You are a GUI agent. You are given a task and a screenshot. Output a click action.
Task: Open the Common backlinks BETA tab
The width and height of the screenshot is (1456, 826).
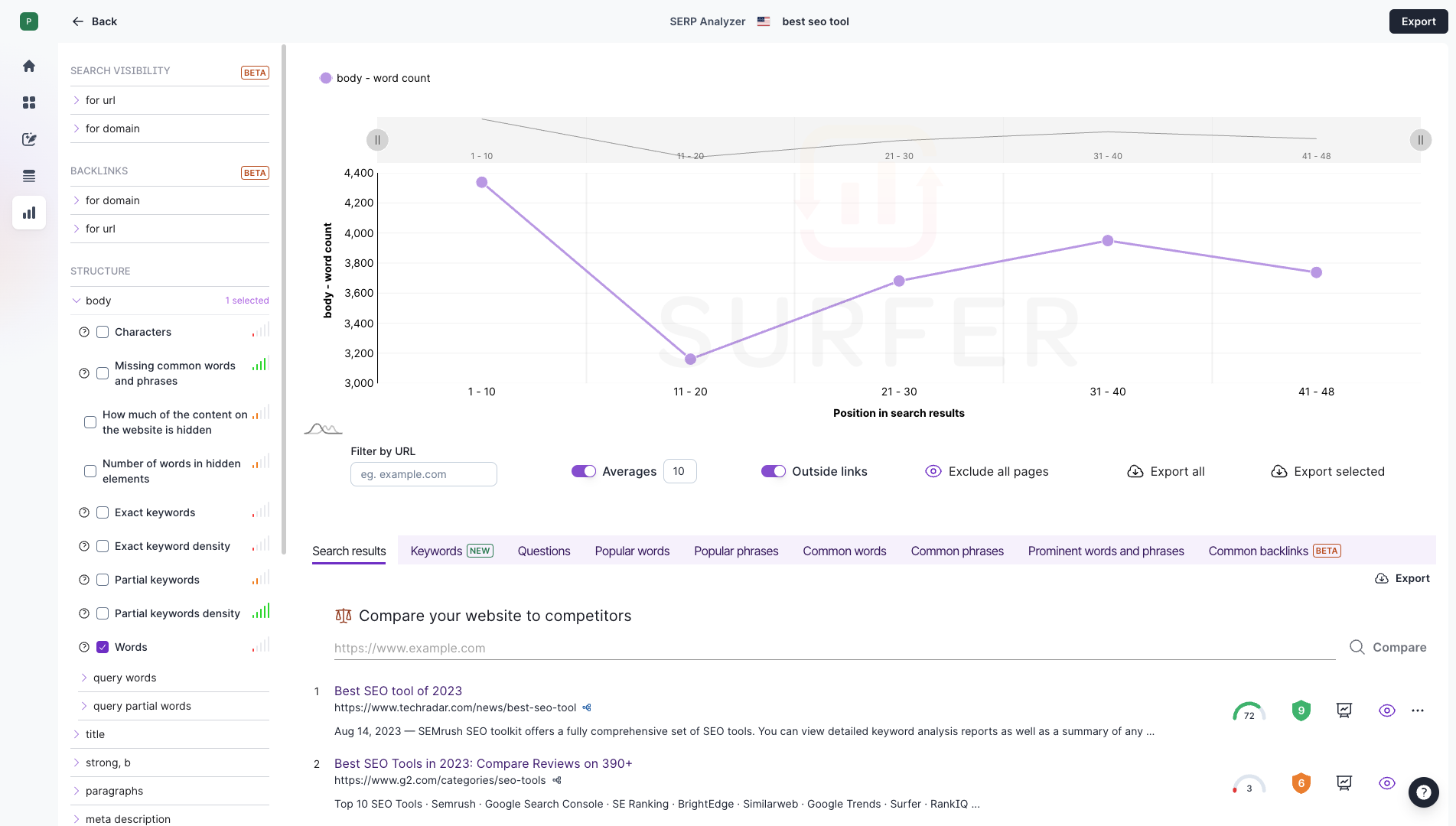[x=1258, y=551]
